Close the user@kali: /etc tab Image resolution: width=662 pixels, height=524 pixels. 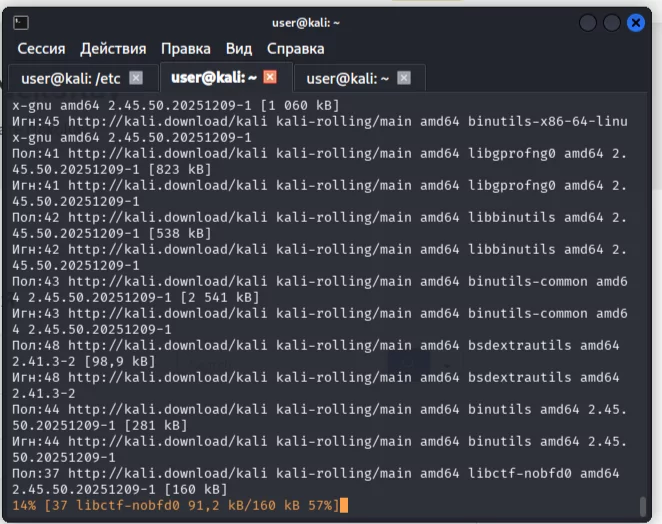136,78
